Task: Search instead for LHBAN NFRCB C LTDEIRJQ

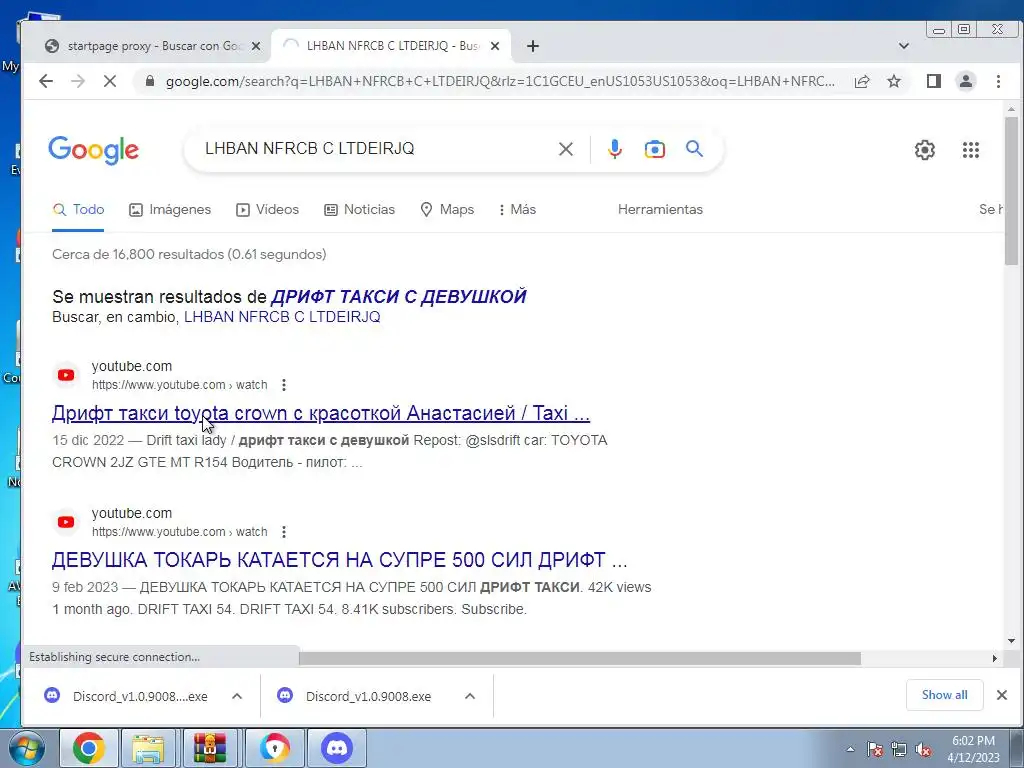Action: 282,317
